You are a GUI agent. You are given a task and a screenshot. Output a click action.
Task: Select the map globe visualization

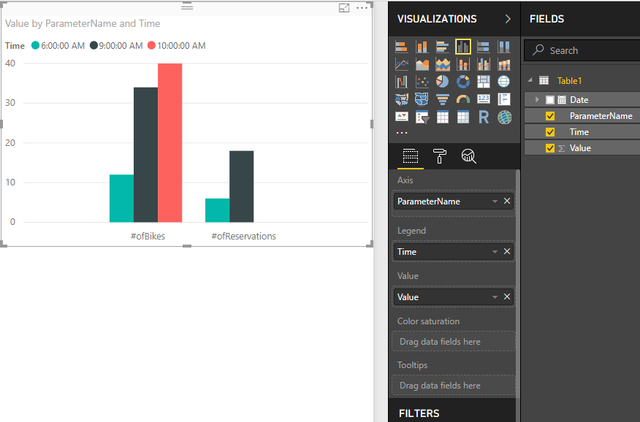(504, 82)
